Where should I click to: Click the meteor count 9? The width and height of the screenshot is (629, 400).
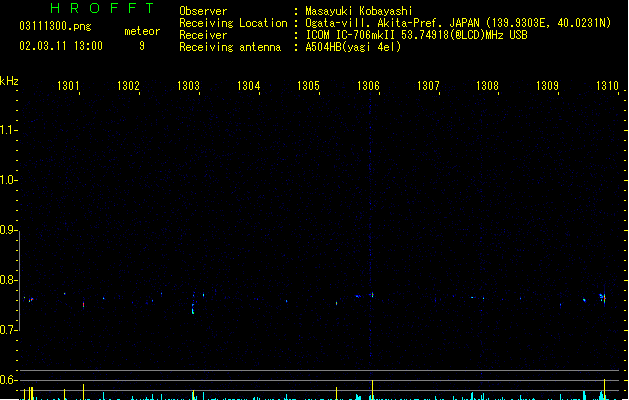(142, 46)
